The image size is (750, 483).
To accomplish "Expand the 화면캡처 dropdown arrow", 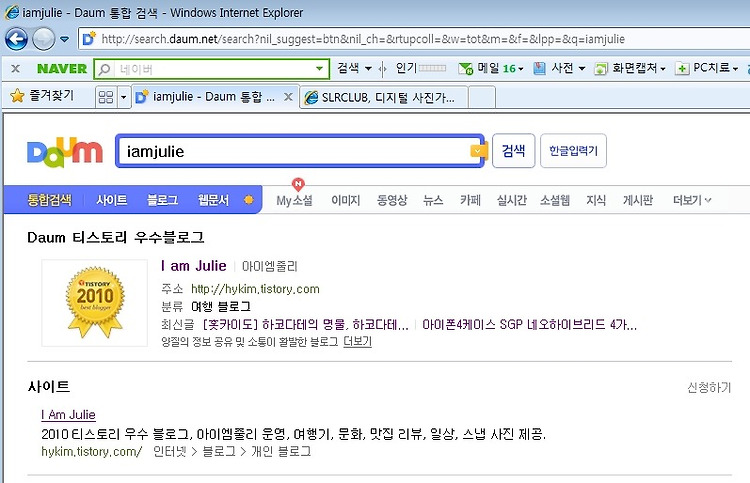I will 663,69.
